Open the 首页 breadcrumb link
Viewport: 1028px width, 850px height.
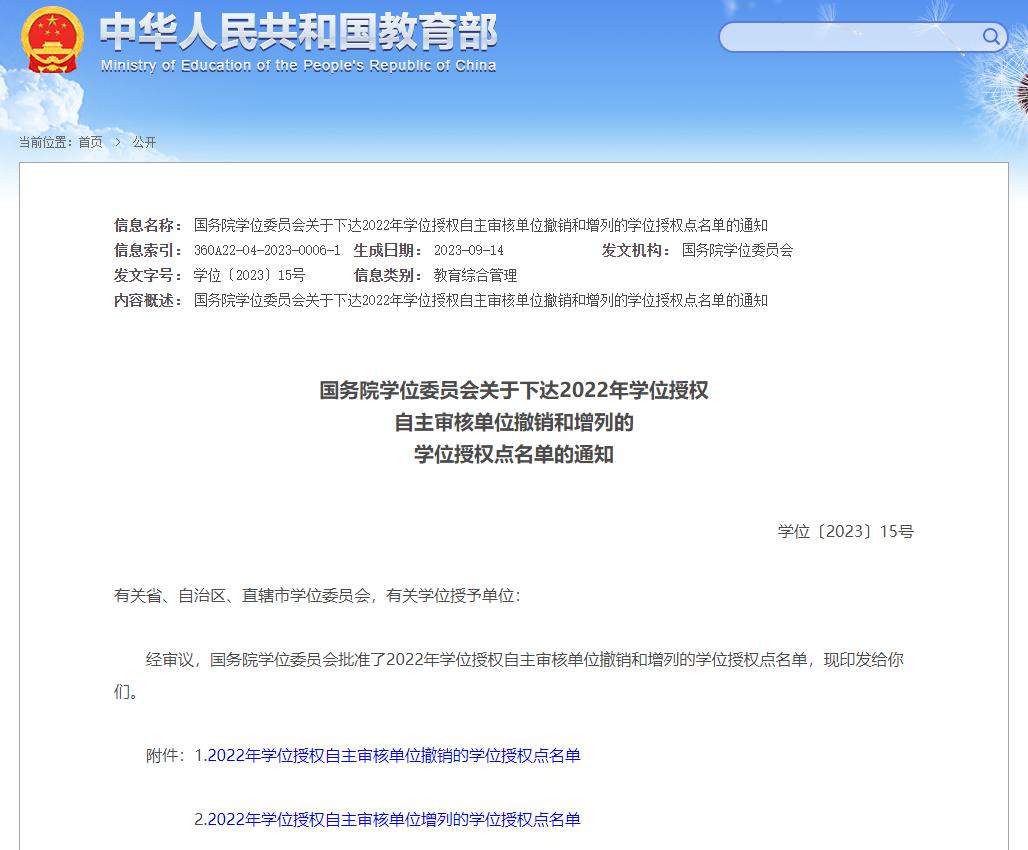click(90, 142)
